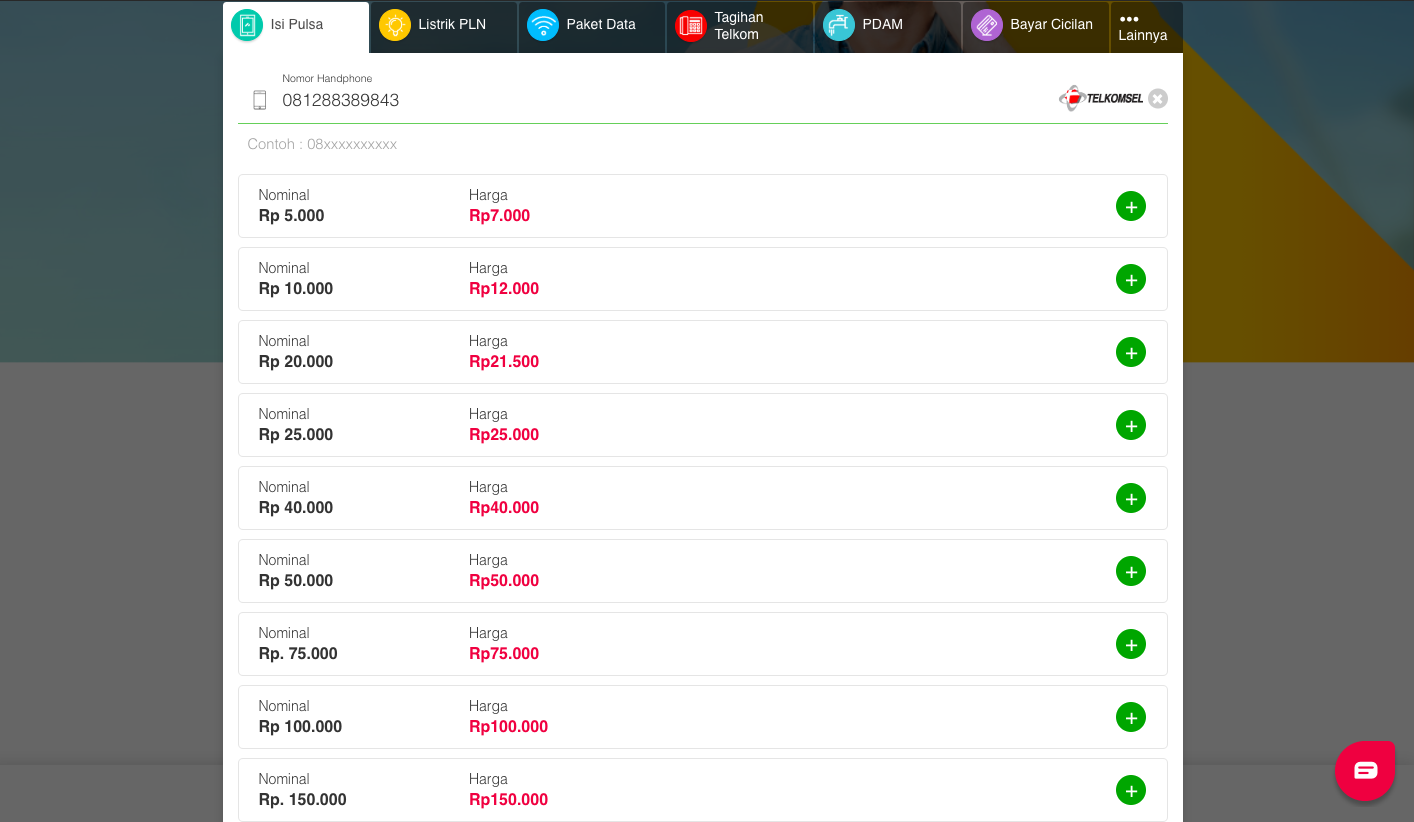Click the Contoh : 08xxxxxxxxxx hint text
The height and width of the screenshot is (822, 1414).
[322, 144]
